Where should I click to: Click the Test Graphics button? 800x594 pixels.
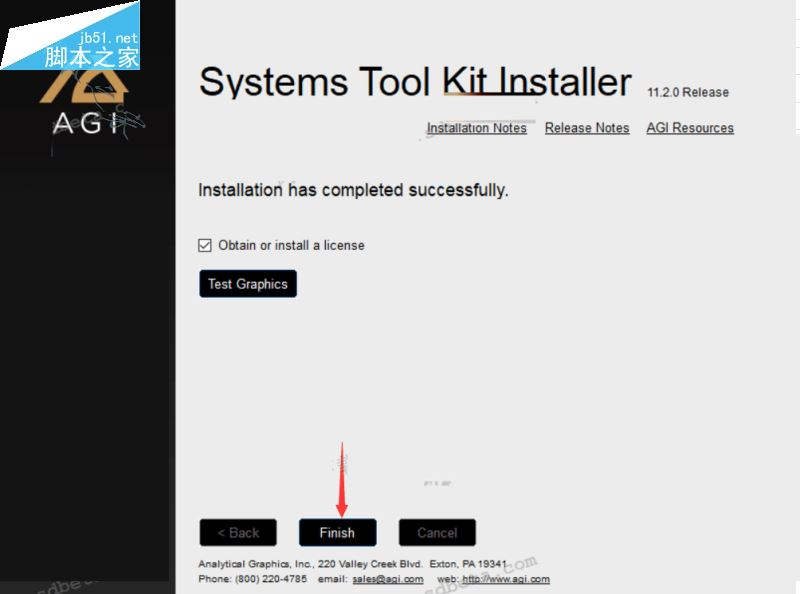247,284
